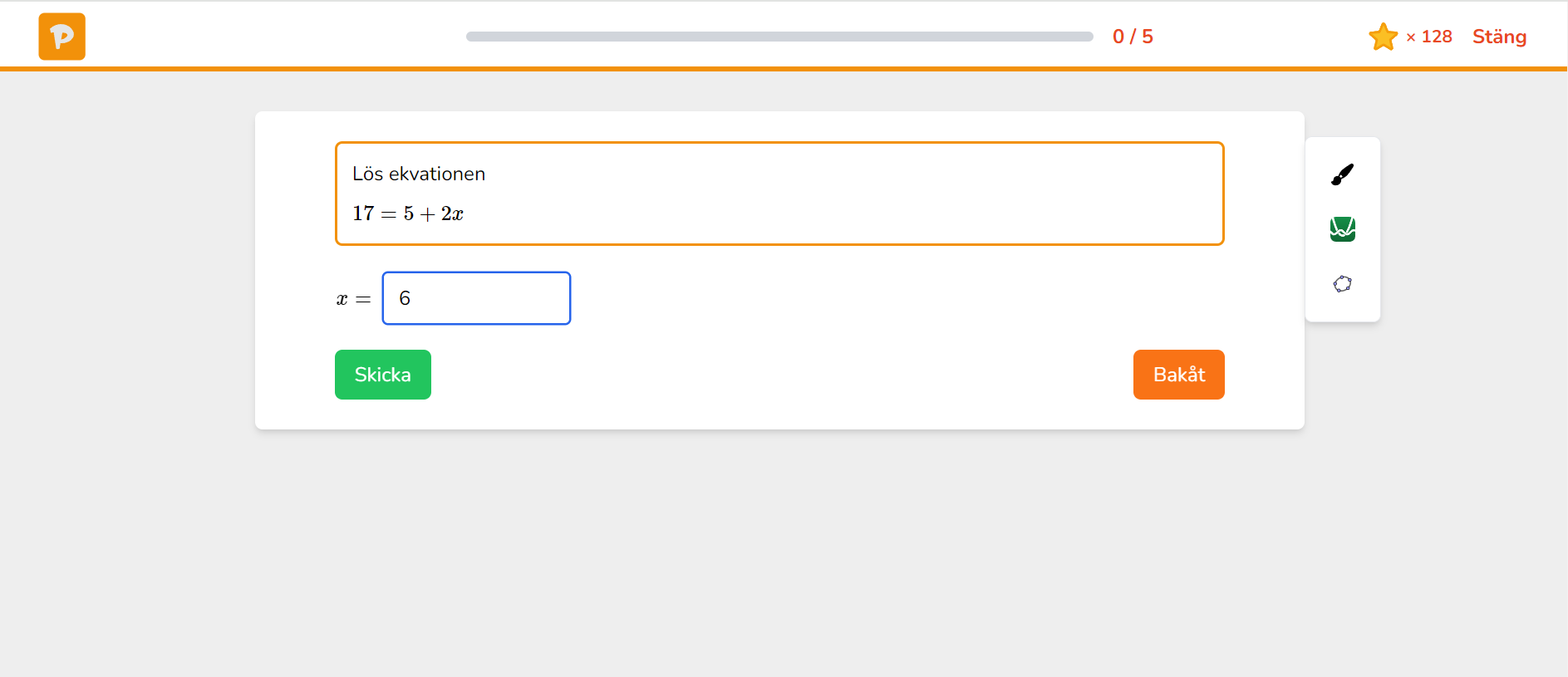Click the × 128 star count

1428,37
